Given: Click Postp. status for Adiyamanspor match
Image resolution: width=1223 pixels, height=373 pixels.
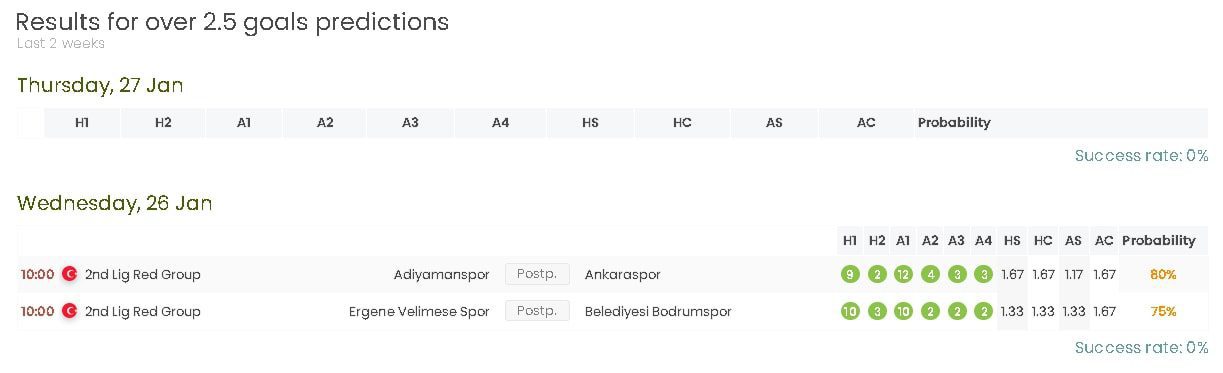Looking at the screenshot, I should coord(537,274).
